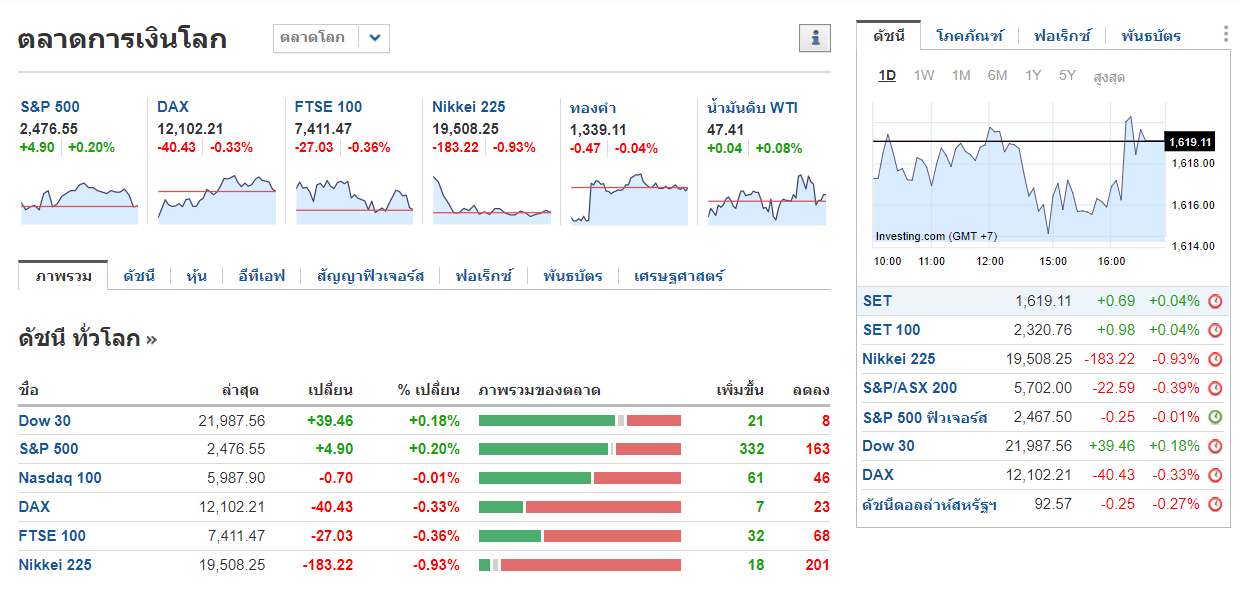1240x604 pixels.
Task: Open the สัญญาฟิวเจอร์ส tab
Action: click(x=370, y=276)
